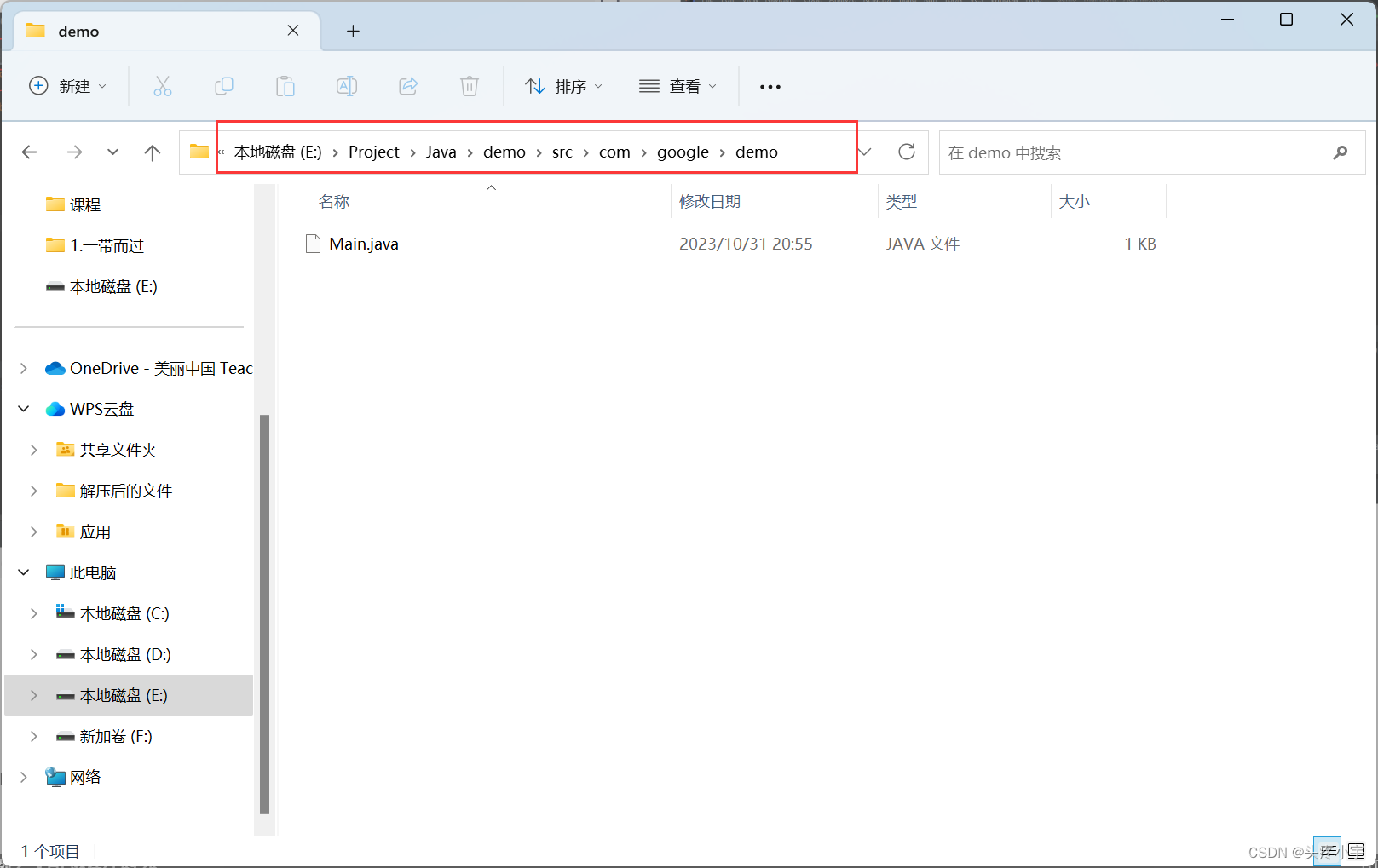Select the Rename icon in the toolbar
The image size is (1378, 868).
coord(347,86)
